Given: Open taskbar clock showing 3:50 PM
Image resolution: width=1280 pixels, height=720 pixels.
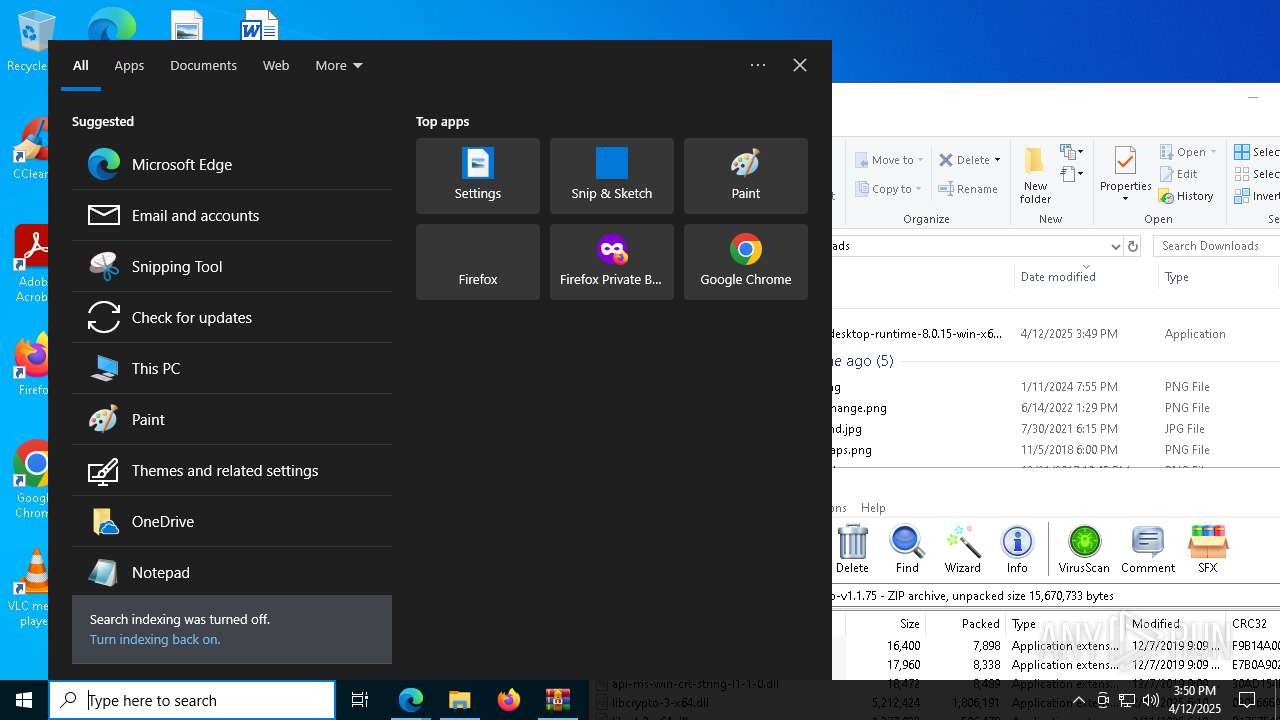Looking at the screenshot, I should pos(1195,700).
